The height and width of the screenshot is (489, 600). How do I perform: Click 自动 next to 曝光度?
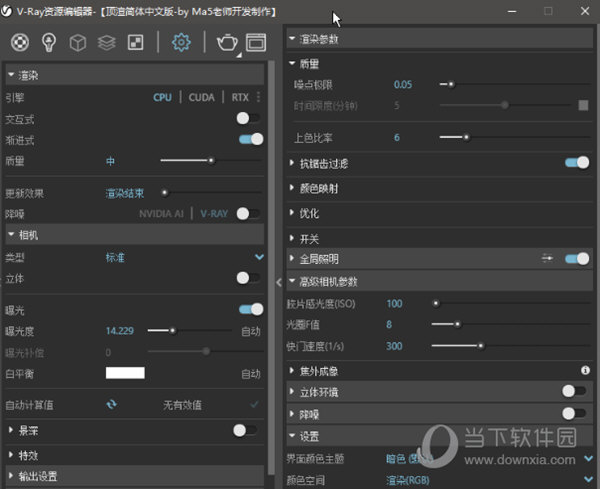251,331
